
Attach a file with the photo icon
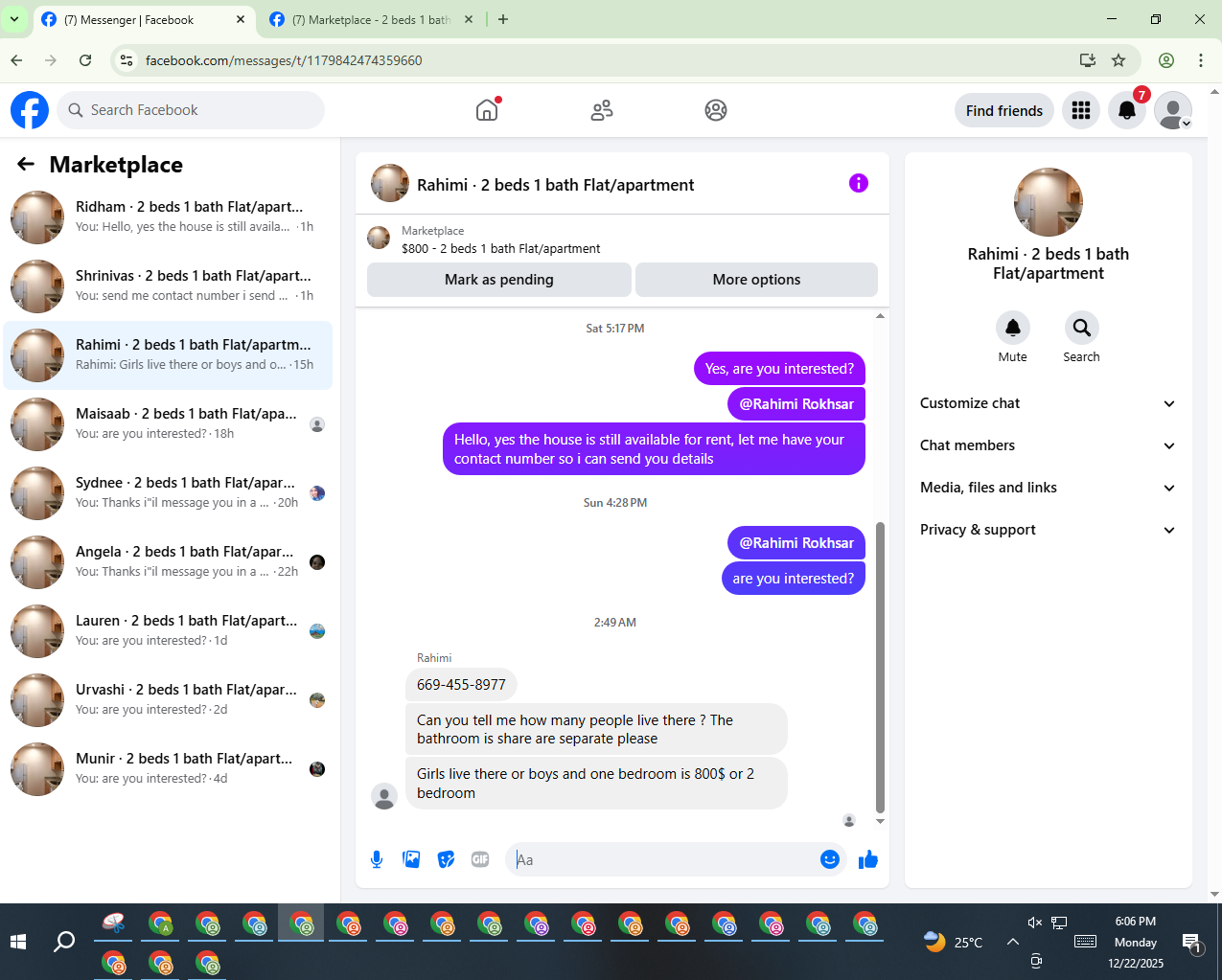coord(411,859)
